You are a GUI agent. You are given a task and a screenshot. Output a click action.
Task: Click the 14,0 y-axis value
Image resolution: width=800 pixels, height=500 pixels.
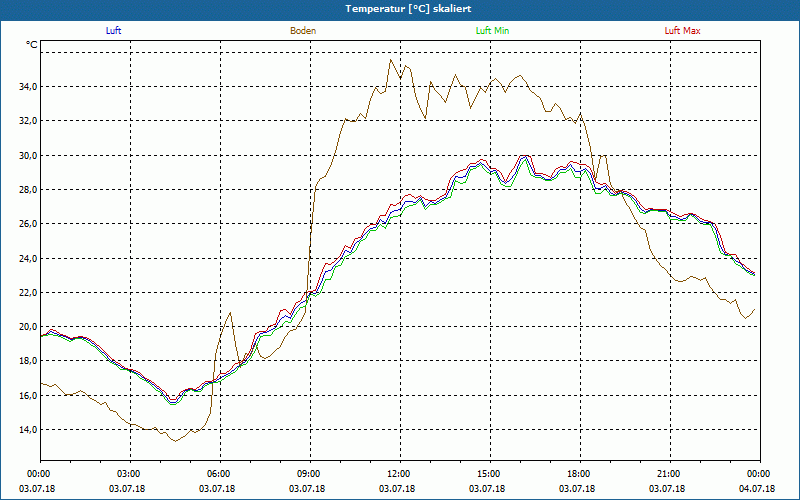point(28,430)
